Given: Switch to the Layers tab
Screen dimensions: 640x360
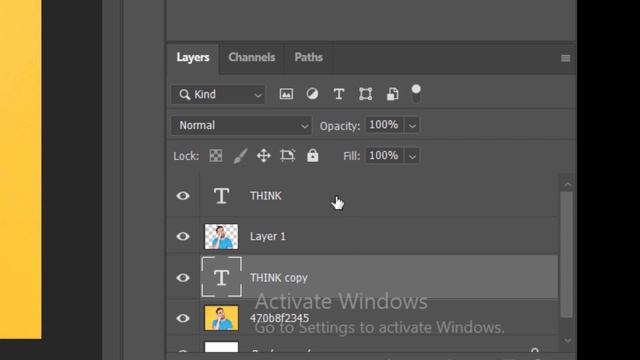Looking at the screenshot, I should (x=193, y=58).
